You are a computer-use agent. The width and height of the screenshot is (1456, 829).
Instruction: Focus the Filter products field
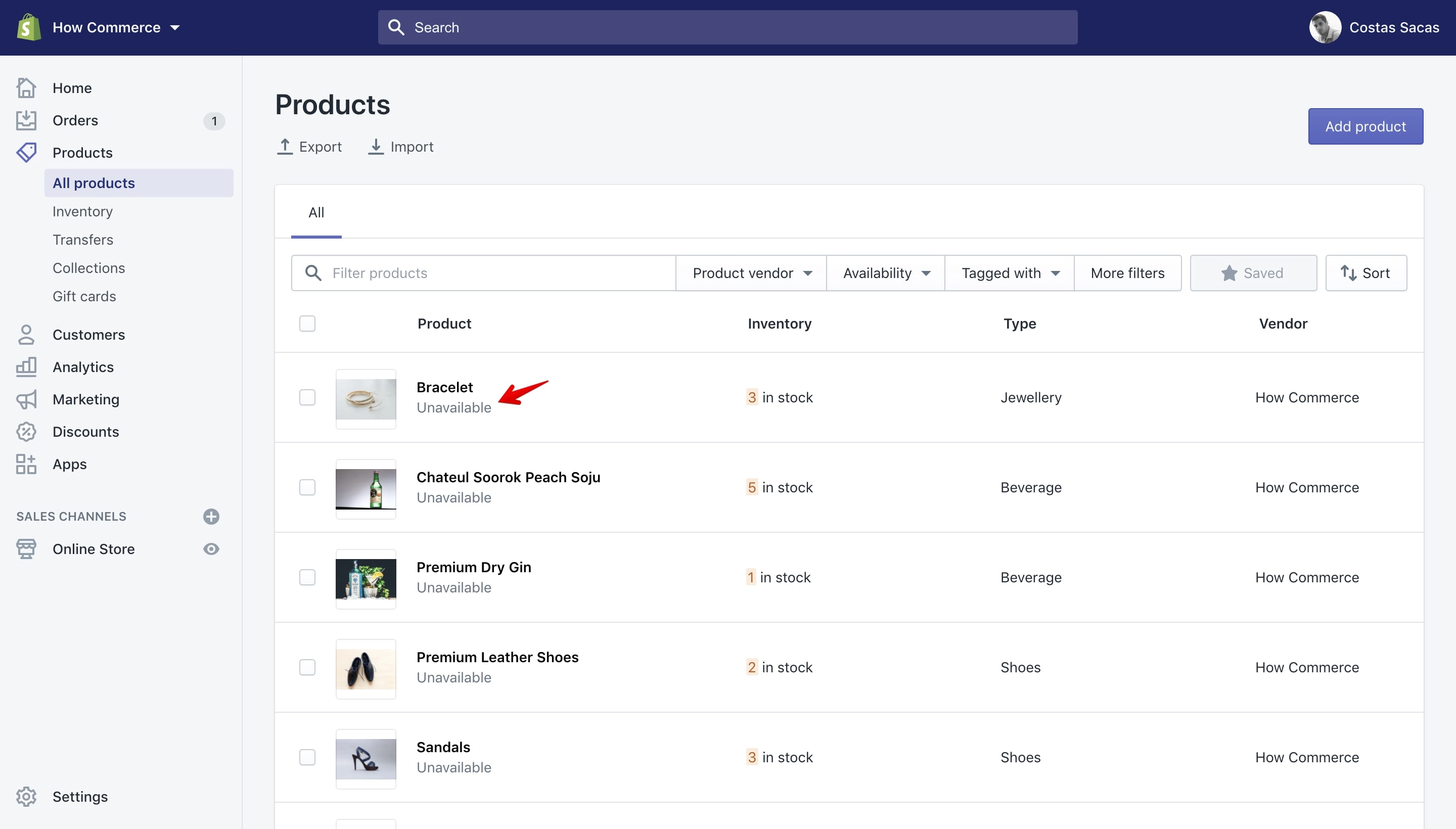click(x=483, y=273)
